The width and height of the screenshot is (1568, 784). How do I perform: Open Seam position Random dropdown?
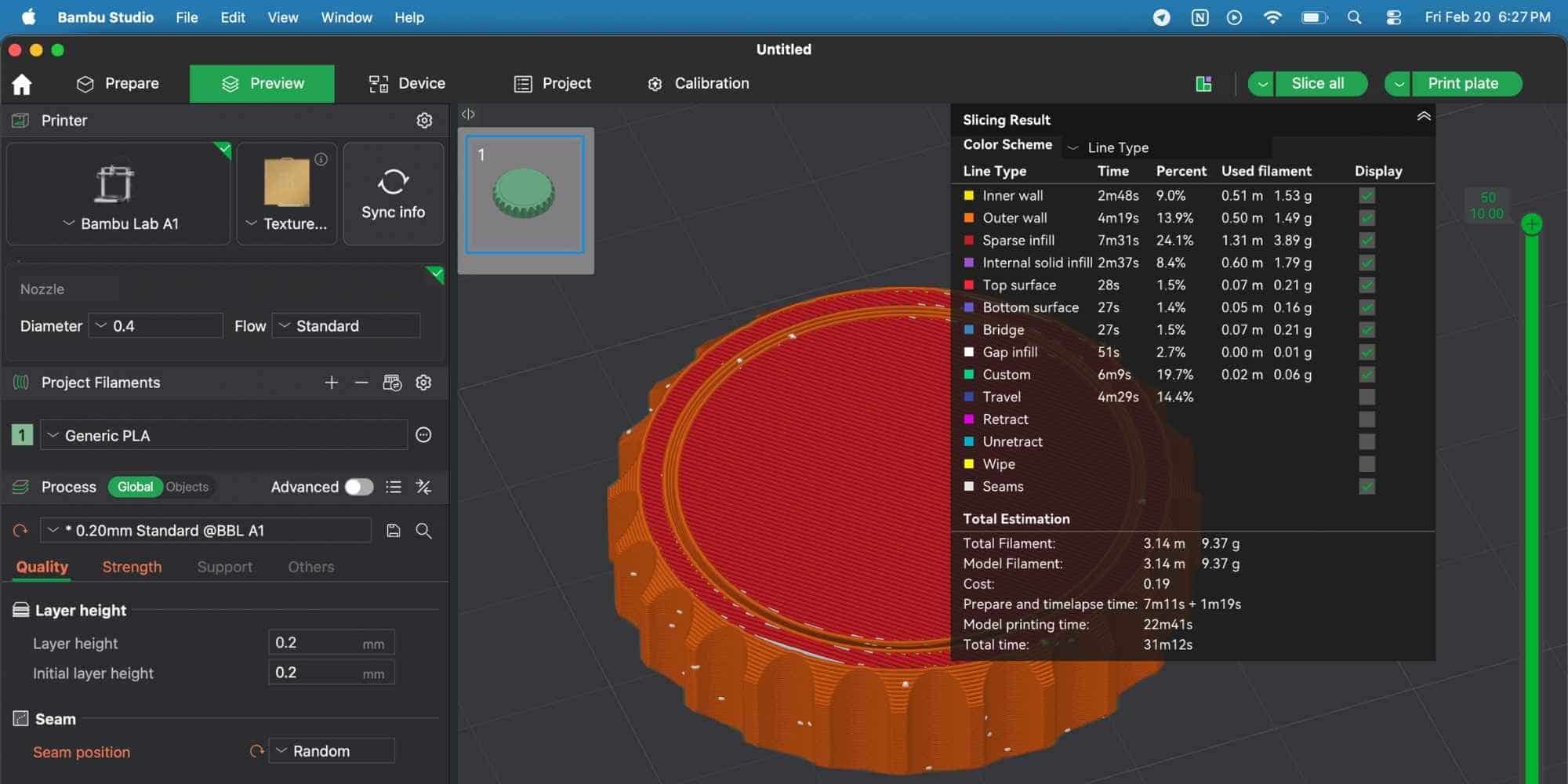pos(332,751)
